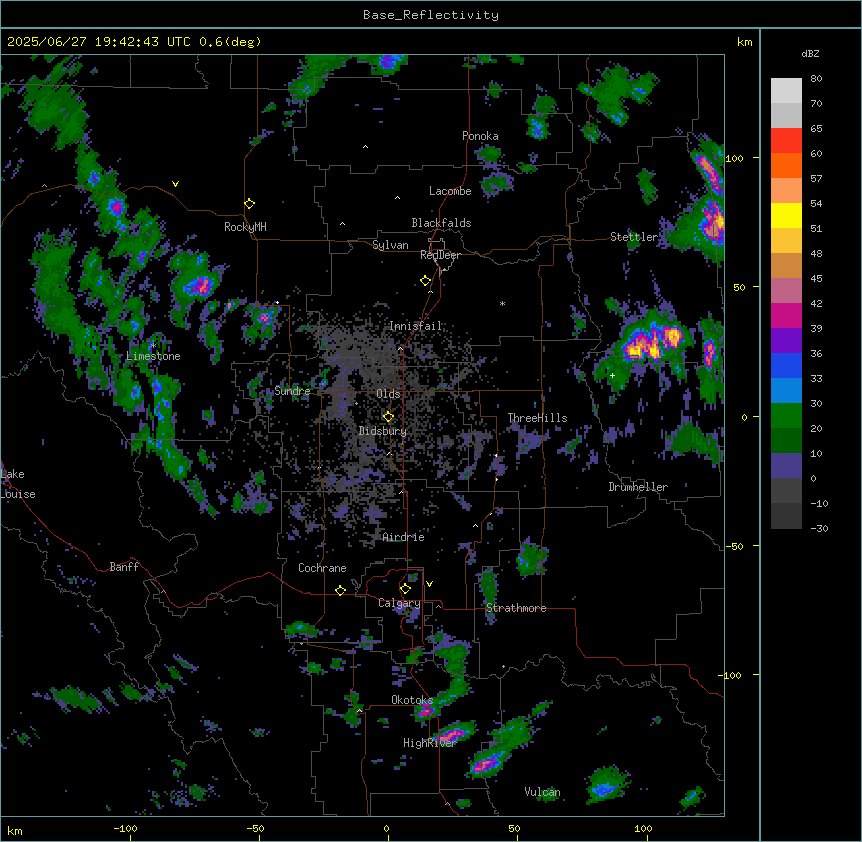
Task: Click the Vulcan label
Action: pos(542,792)
